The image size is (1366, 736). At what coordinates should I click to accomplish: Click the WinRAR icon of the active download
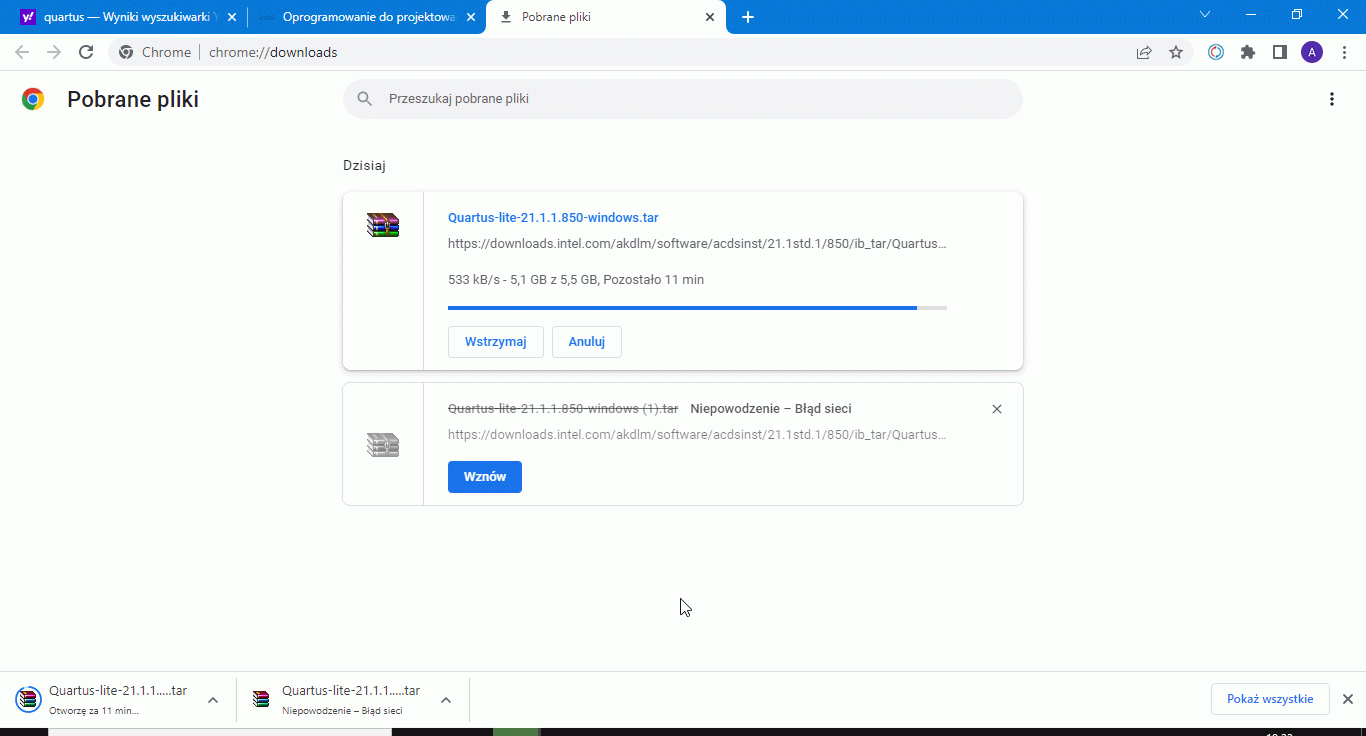pyautogui.click(x=383, y=225)
